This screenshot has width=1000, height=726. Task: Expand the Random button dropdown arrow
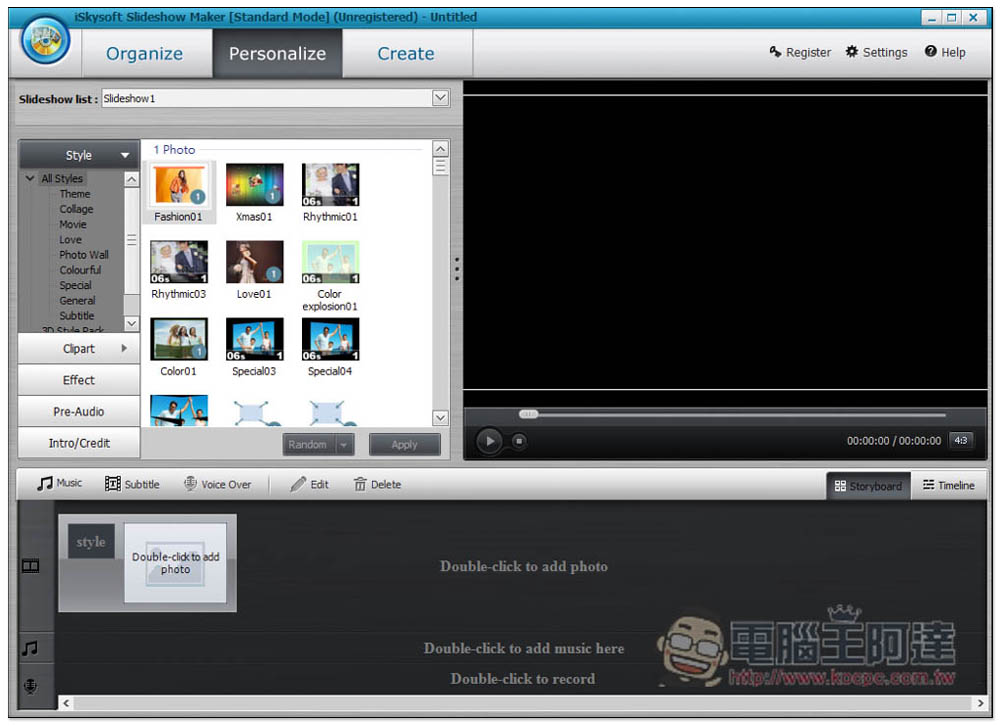pyautogui.click(x=345, y=445)
